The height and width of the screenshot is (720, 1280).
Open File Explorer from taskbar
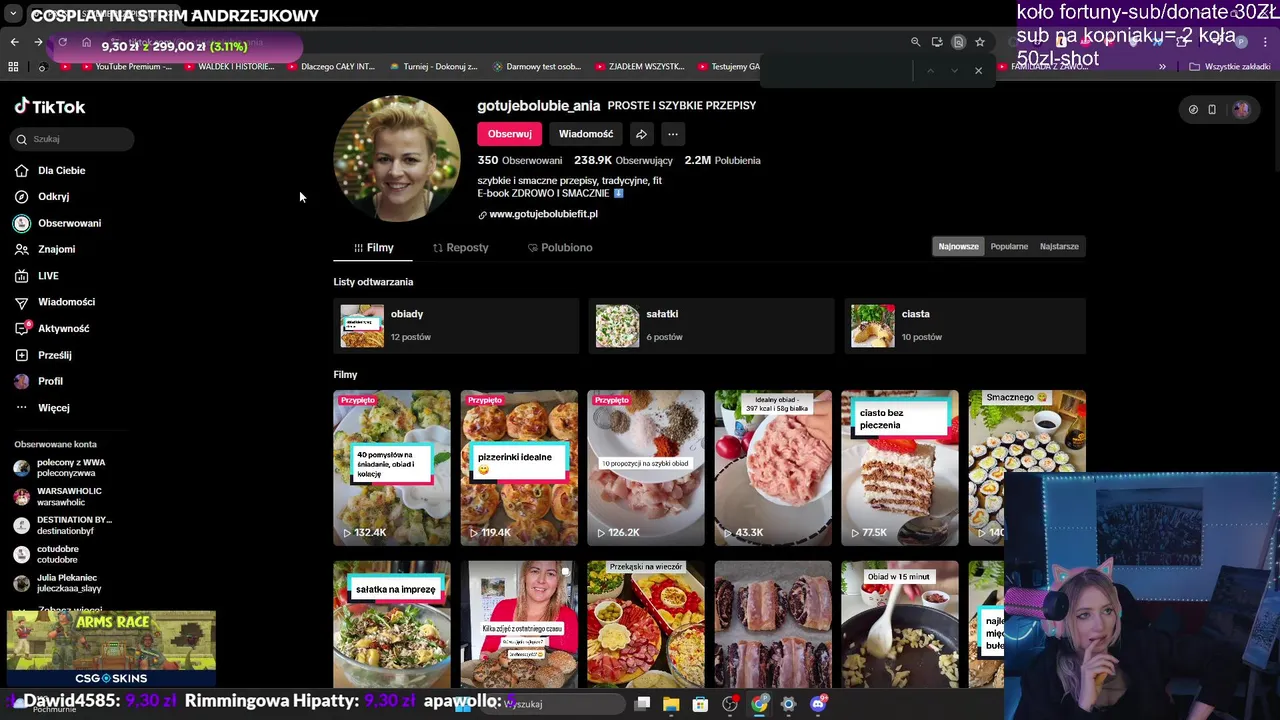[x=671, y=704]
